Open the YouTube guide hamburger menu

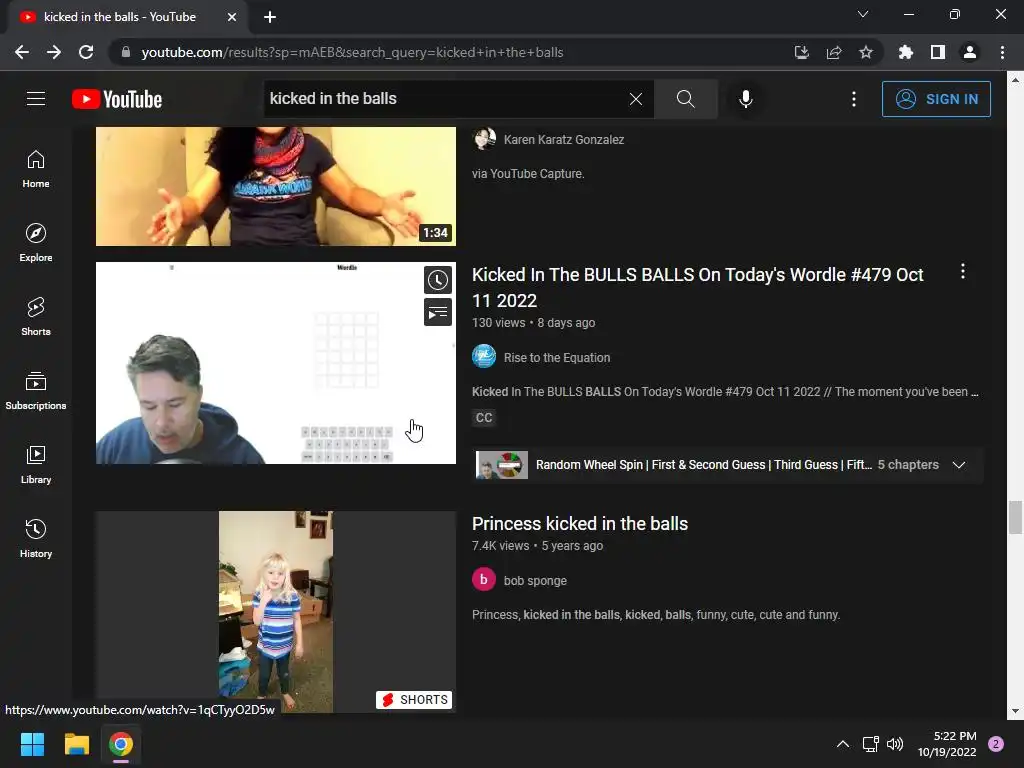pyautogui.click(x=36, y=99)
